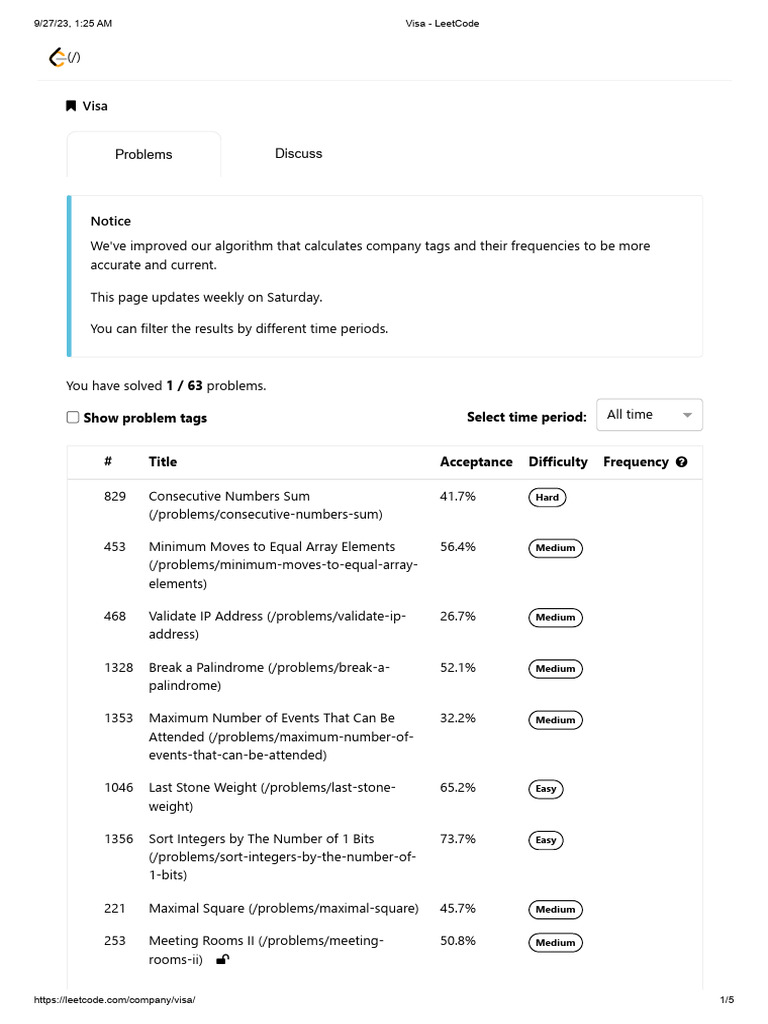Click the Medium badge for Maximal Square
Image resolution: width=768 pixels, height=1024 pixels.
pyautogui.click(x=555, y=910)
